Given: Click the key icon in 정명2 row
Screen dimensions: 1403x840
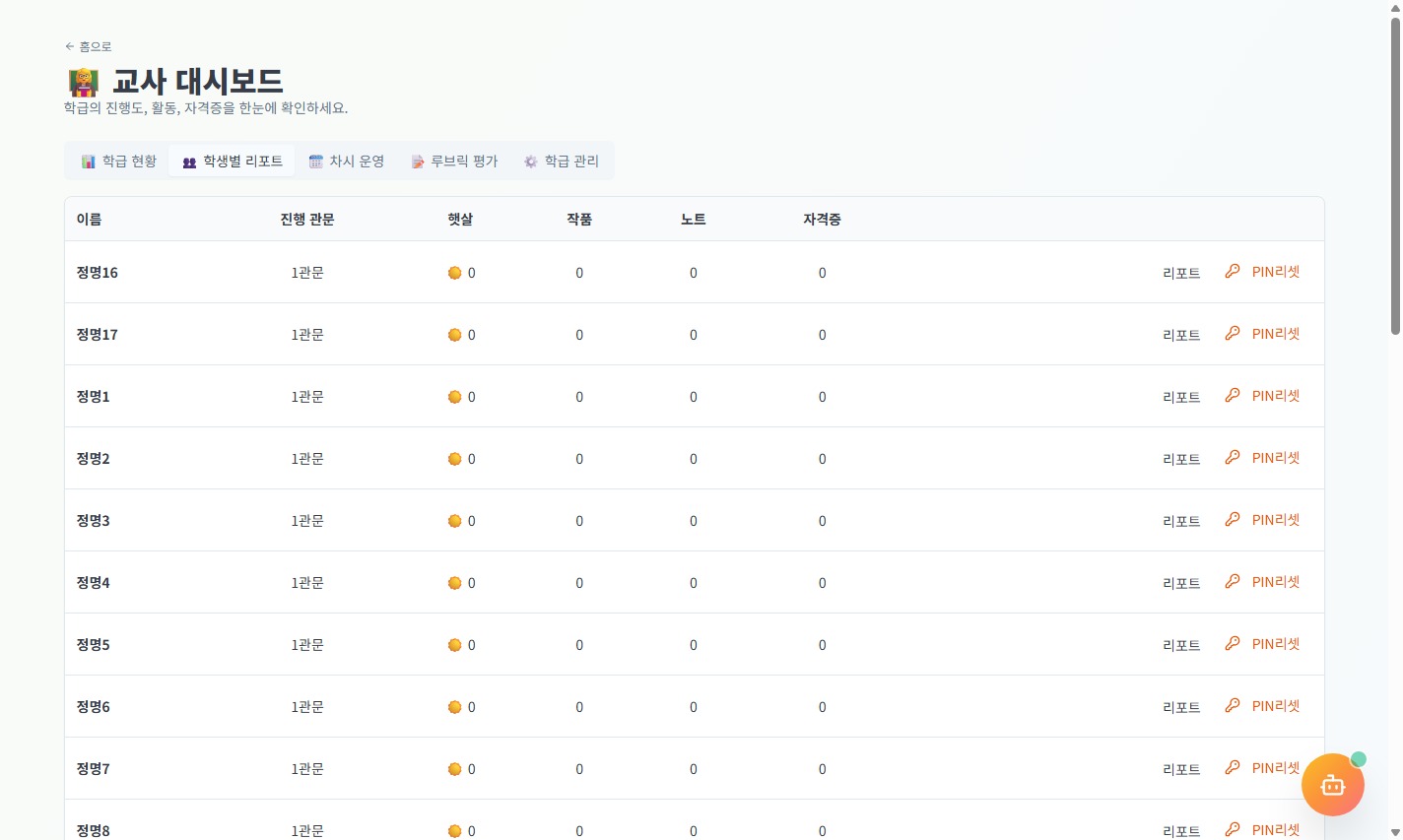Looking at the screenshot, I should (1233, 457).
